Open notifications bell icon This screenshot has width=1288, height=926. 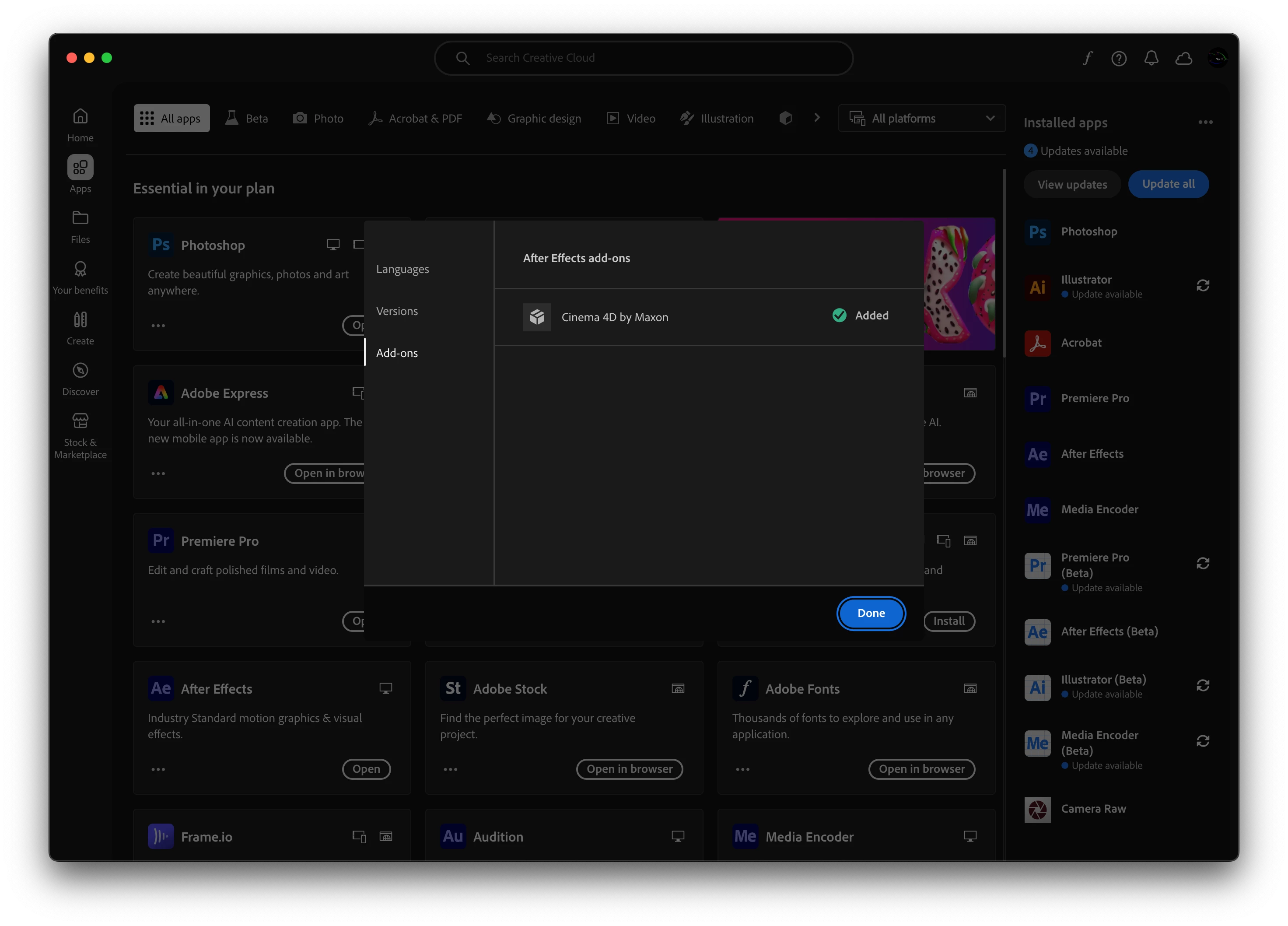pos(1151,58)
